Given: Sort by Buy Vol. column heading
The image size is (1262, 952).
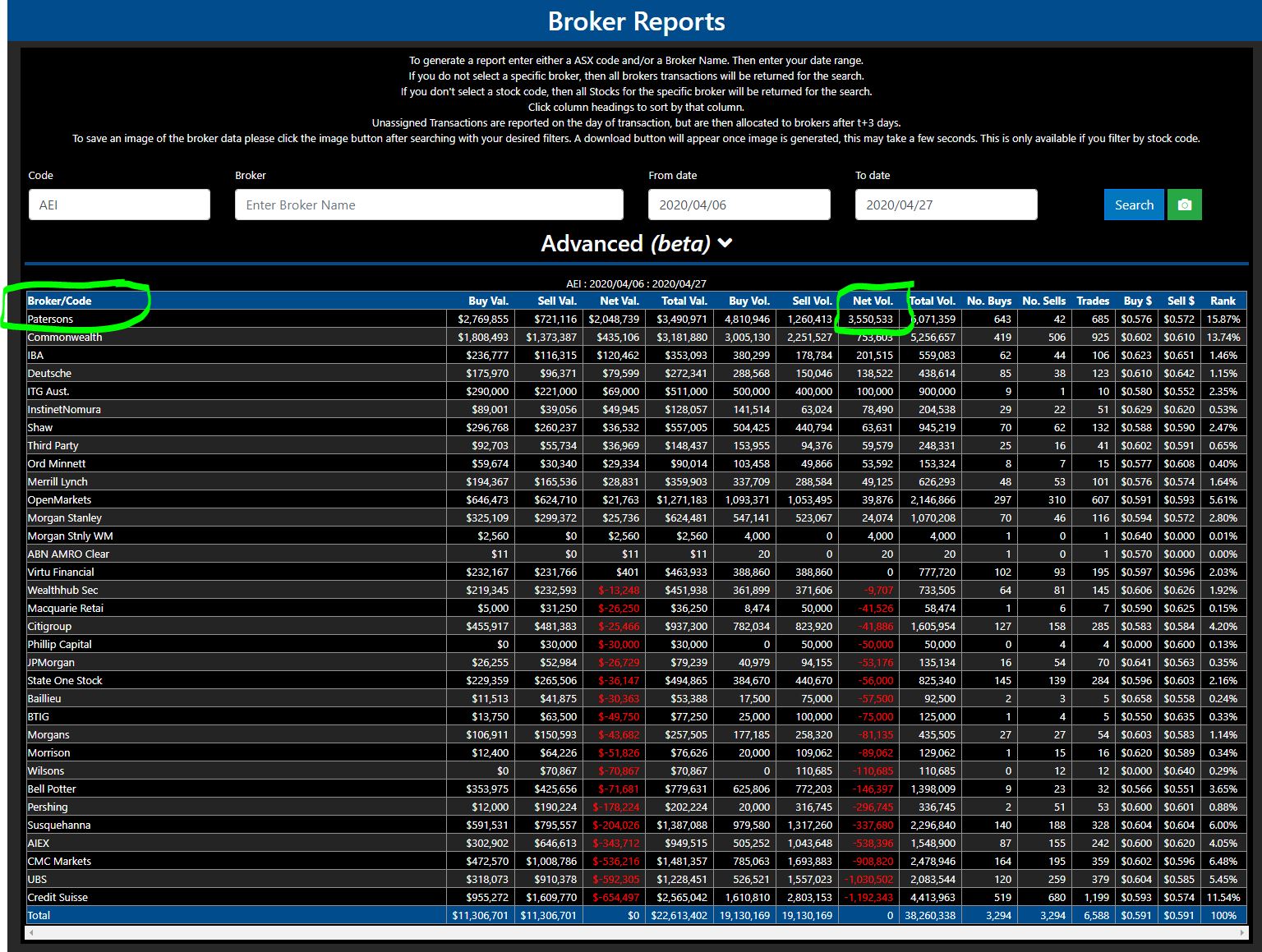Looking at the screenshot, I should coord(749,301).
